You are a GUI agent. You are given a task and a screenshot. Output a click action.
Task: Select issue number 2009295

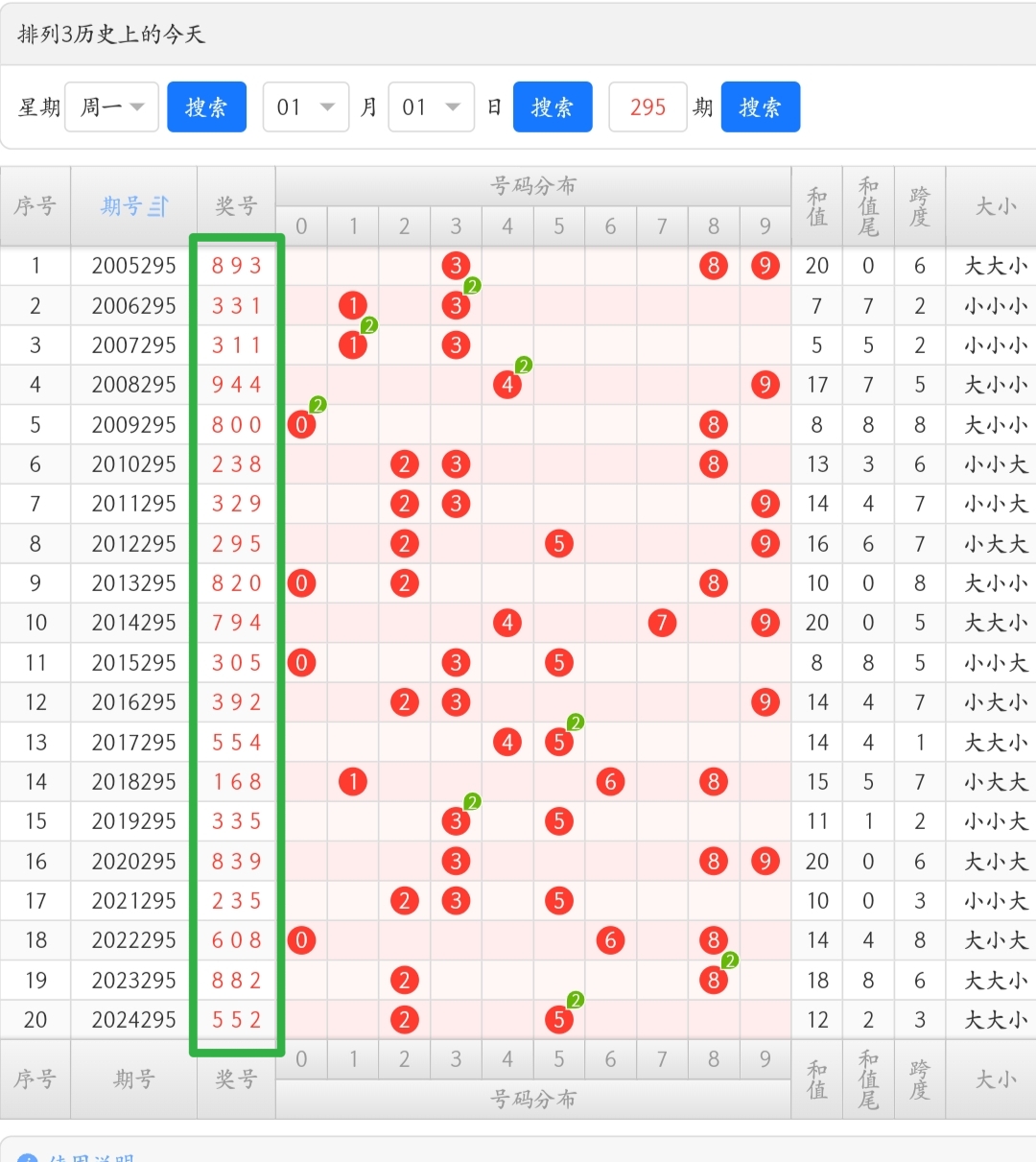pos(134,425)
